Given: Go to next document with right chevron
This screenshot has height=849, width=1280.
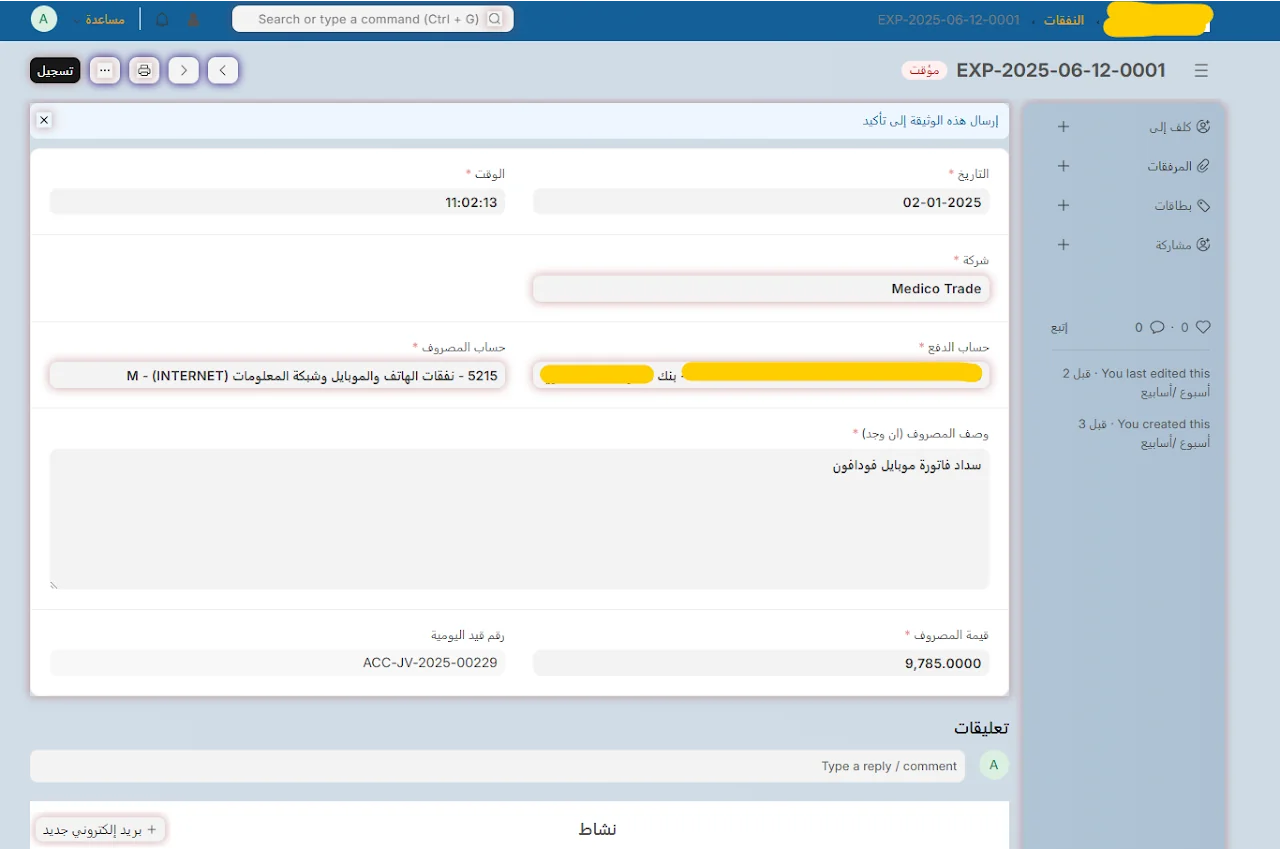Looking at the screenshot, I should 223,70.
